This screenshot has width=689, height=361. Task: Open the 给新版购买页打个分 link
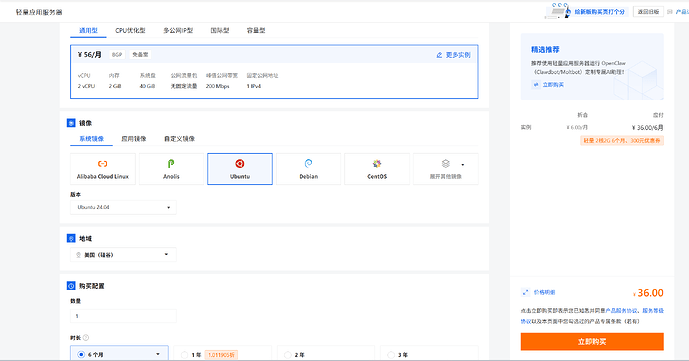pos(599,12)
